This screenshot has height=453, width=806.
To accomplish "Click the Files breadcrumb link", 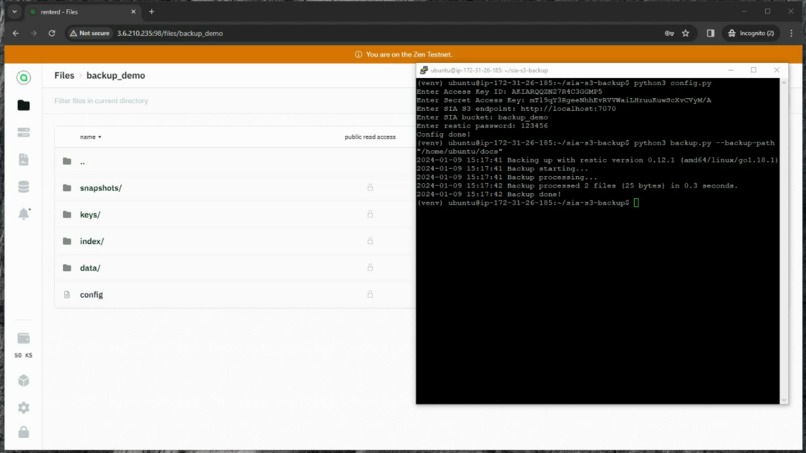I will point(64,76).
